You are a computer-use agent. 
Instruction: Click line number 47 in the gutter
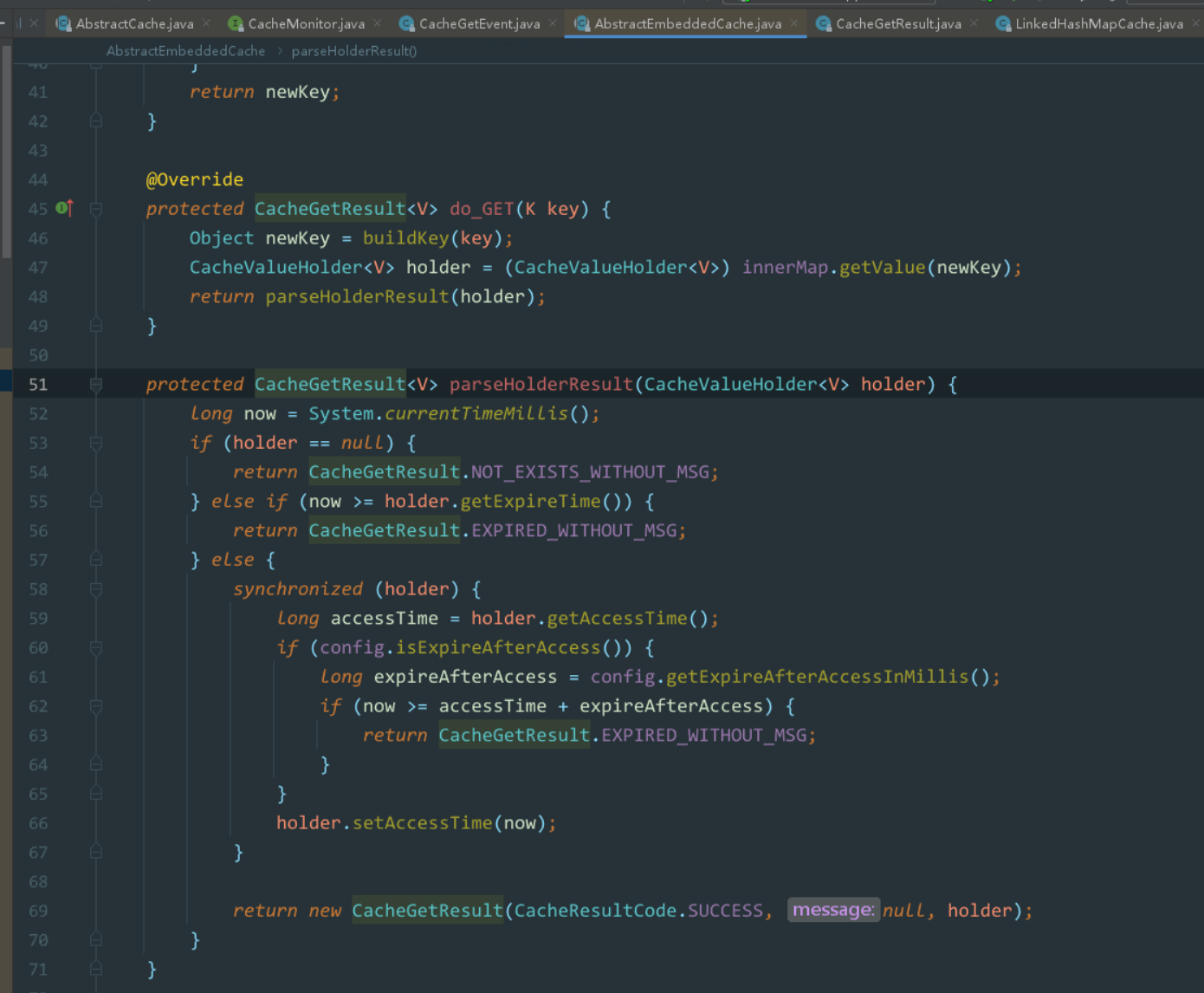point(38,267)
